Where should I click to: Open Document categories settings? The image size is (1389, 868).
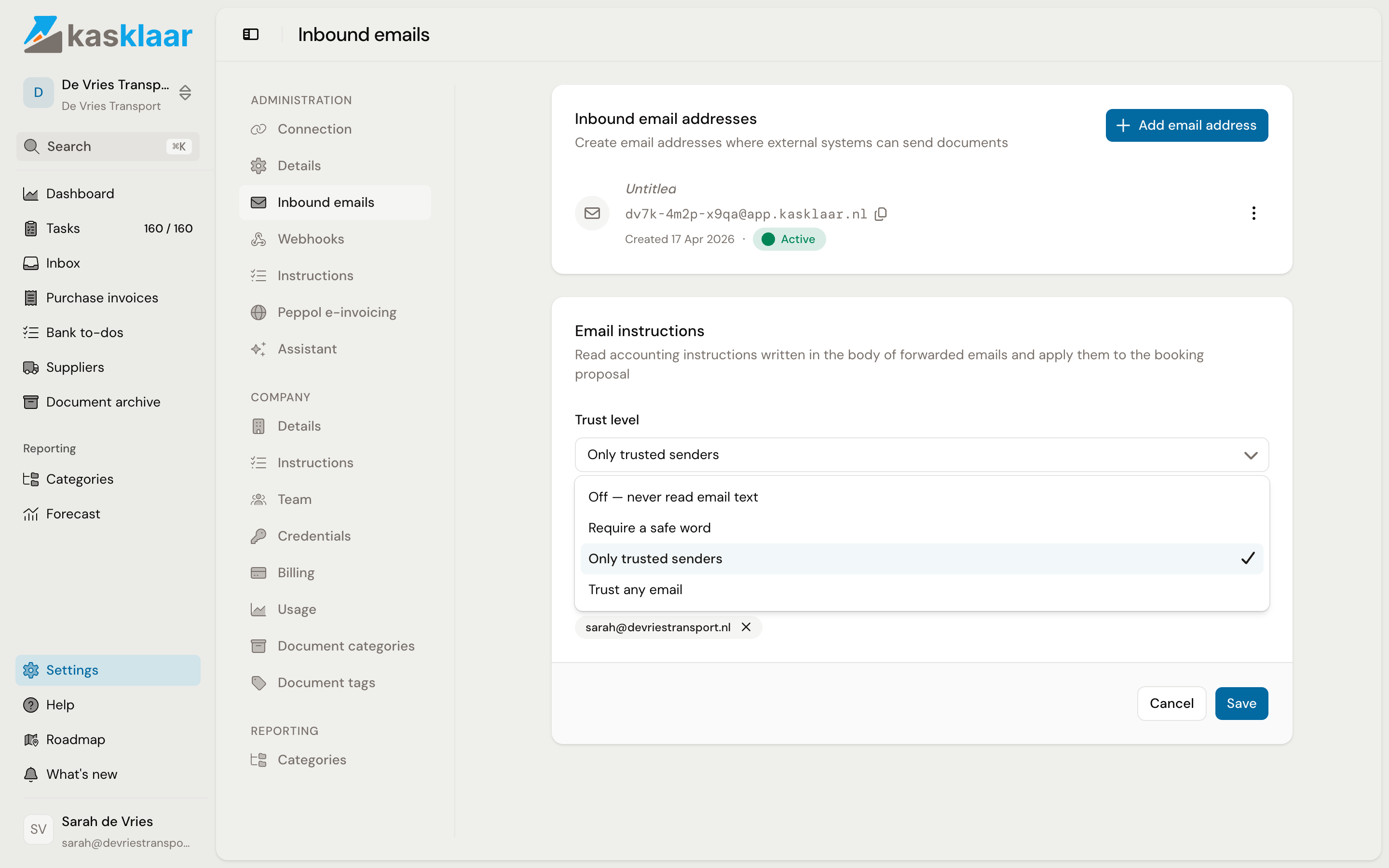(335, 646)
